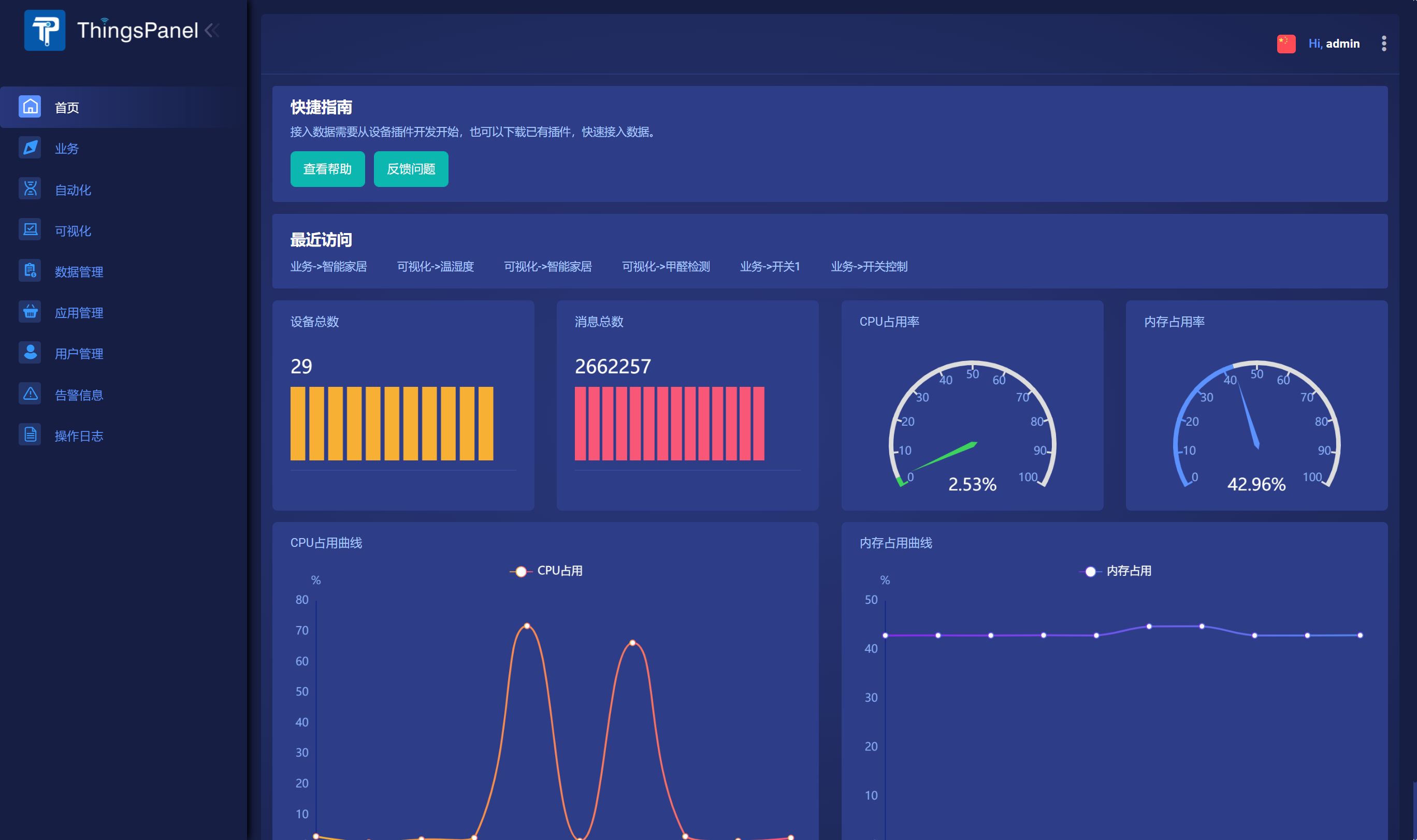
Task: Click the yellow bar chart in 设备总数 card
Action: (392, 424)
